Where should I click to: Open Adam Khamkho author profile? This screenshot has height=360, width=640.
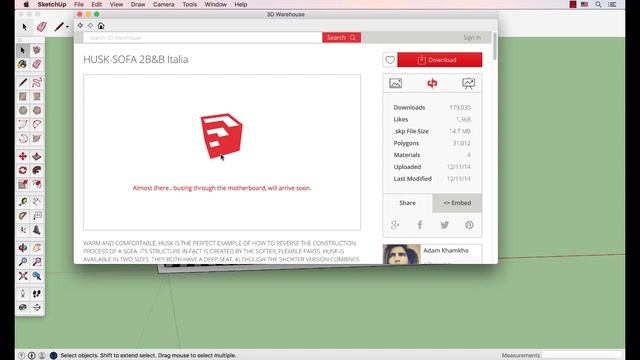(446, 250)
